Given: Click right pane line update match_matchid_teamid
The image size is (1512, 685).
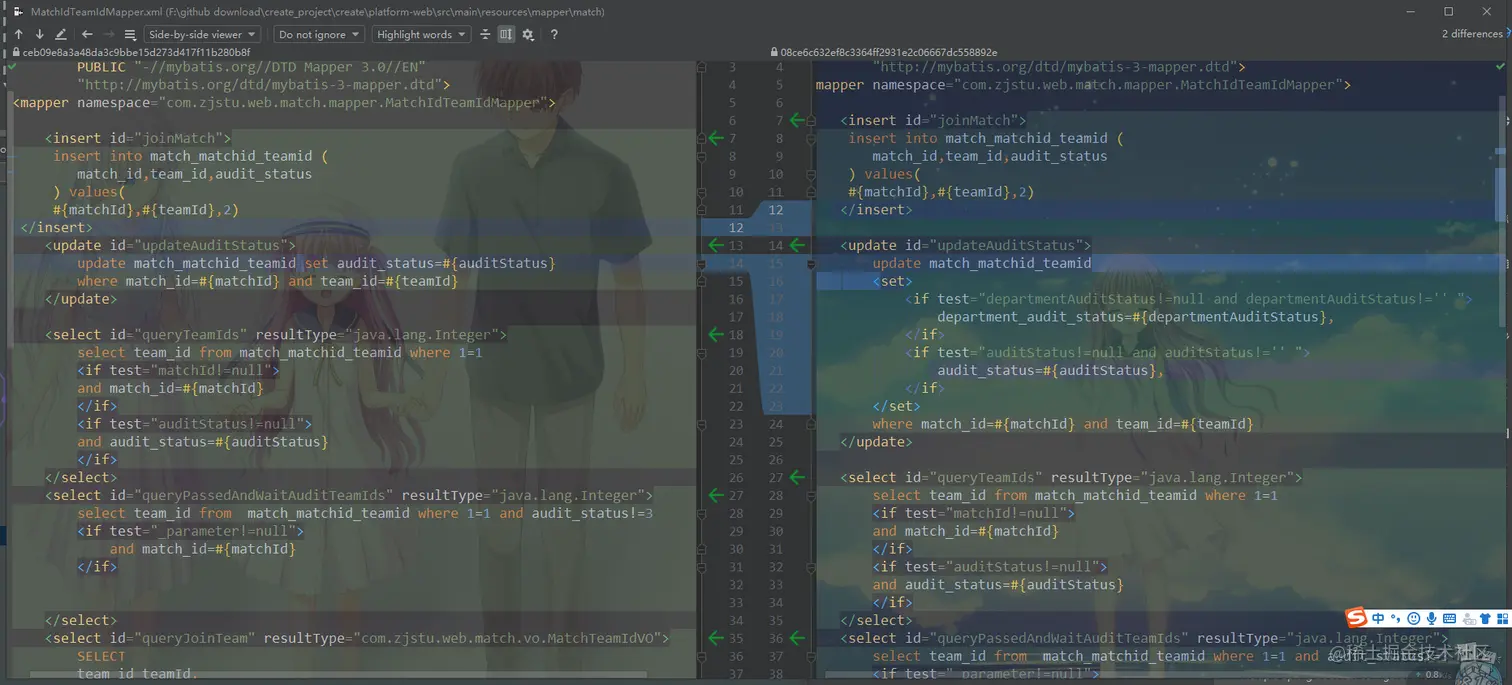Looking at the screenshot, I should tap(982, 263).
